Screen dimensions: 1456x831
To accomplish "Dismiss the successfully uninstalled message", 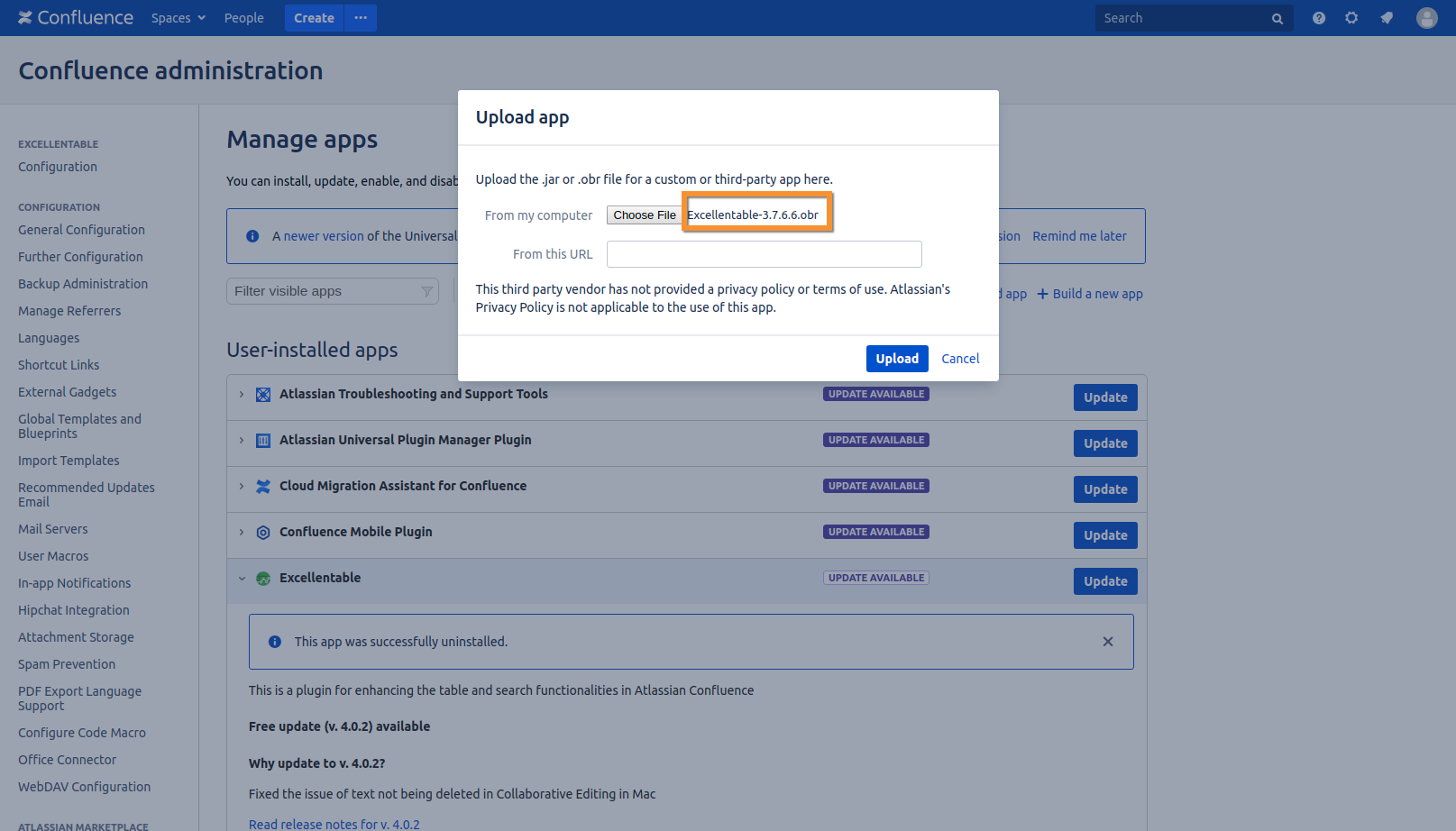I will 1108,642.
